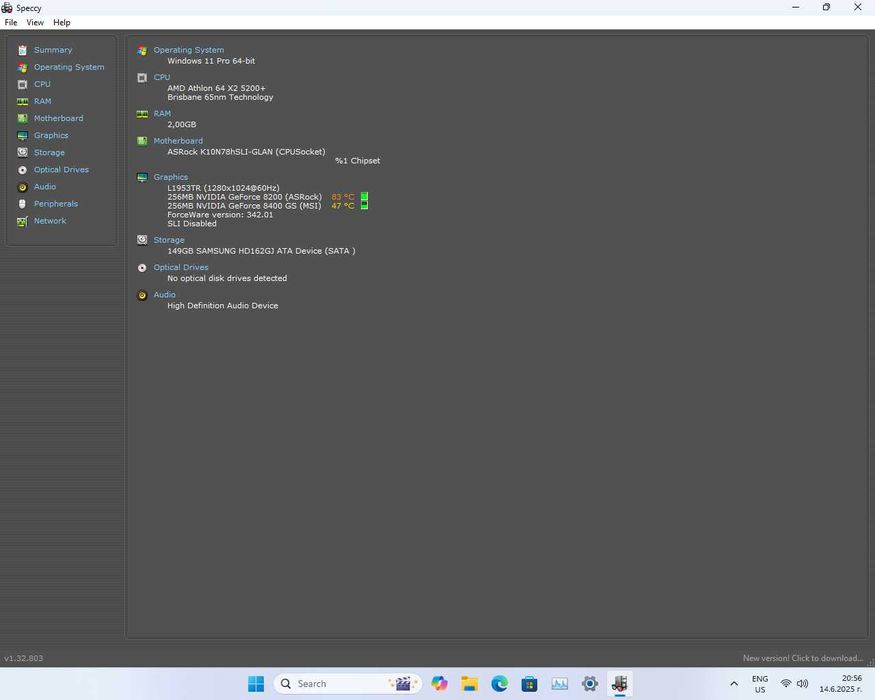Screen dimensions: 875x700
Task: Click the Peripherals mouse icon in the sidebar
Action: click(22, 204)
